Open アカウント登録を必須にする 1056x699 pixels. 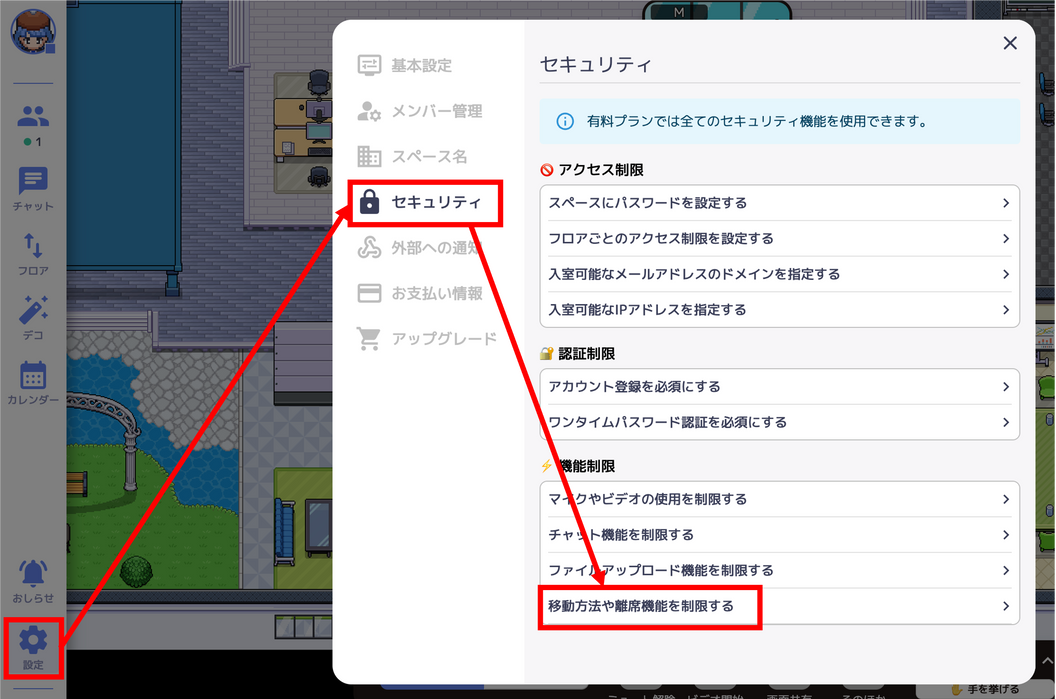click(x=779, y=387)
